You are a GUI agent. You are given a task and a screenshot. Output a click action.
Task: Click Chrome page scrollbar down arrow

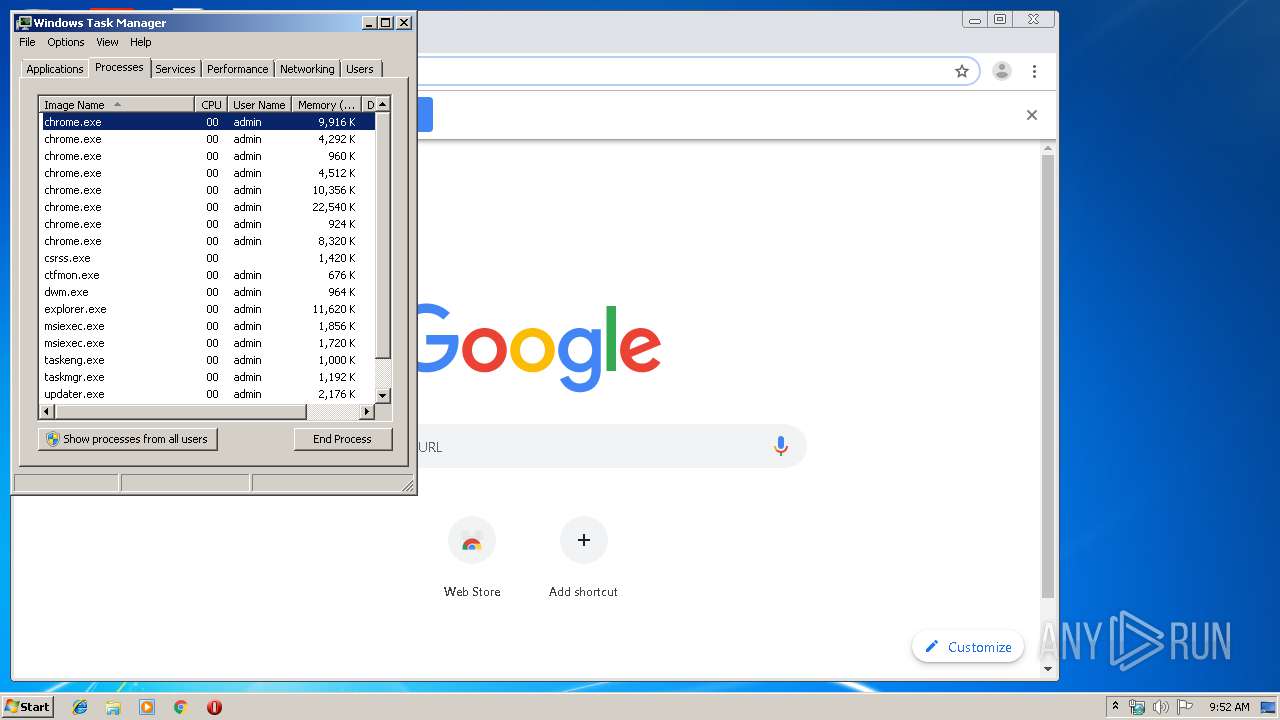click(x=1048, y=669)
